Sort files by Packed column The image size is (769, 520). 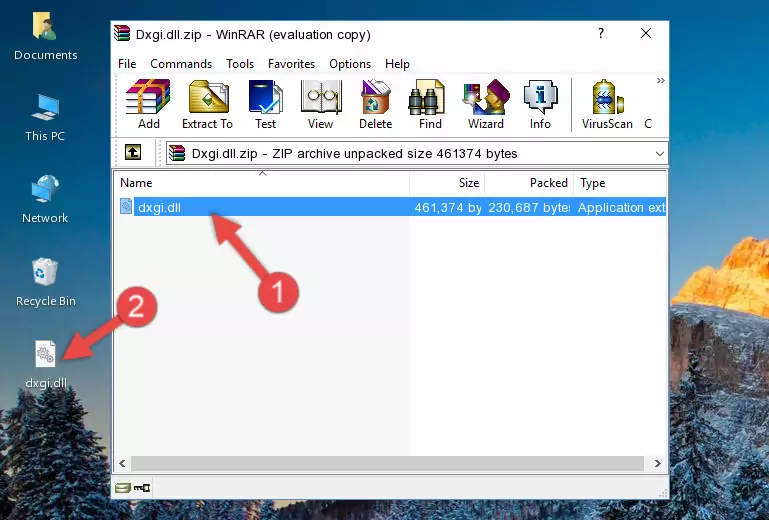[529, 183]
